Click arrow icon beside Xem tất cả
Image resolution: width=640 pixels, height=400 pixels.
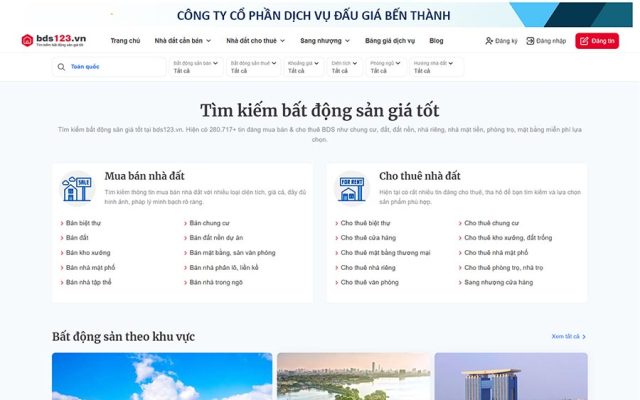click(x=584, y=337)
